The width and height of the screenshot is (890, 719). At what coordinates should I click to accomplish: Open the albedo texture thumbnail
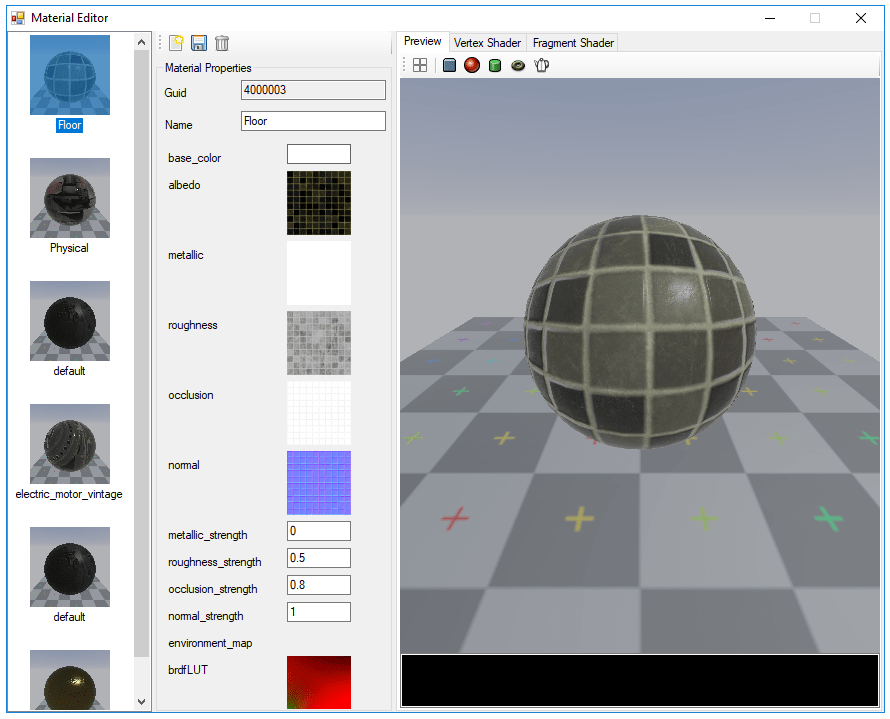(x=318, y=203)
